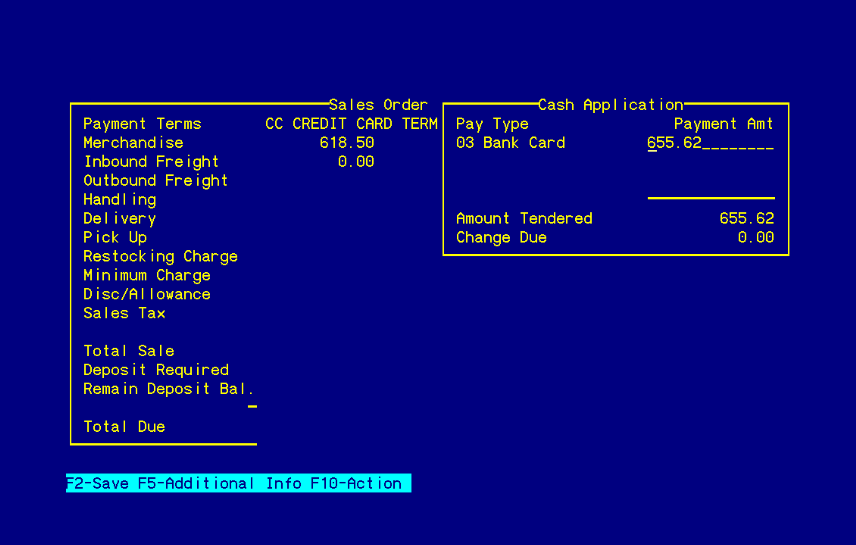Click the Payment Amt column header
This screenshot has height=545, width=856.
coord(724,124)
